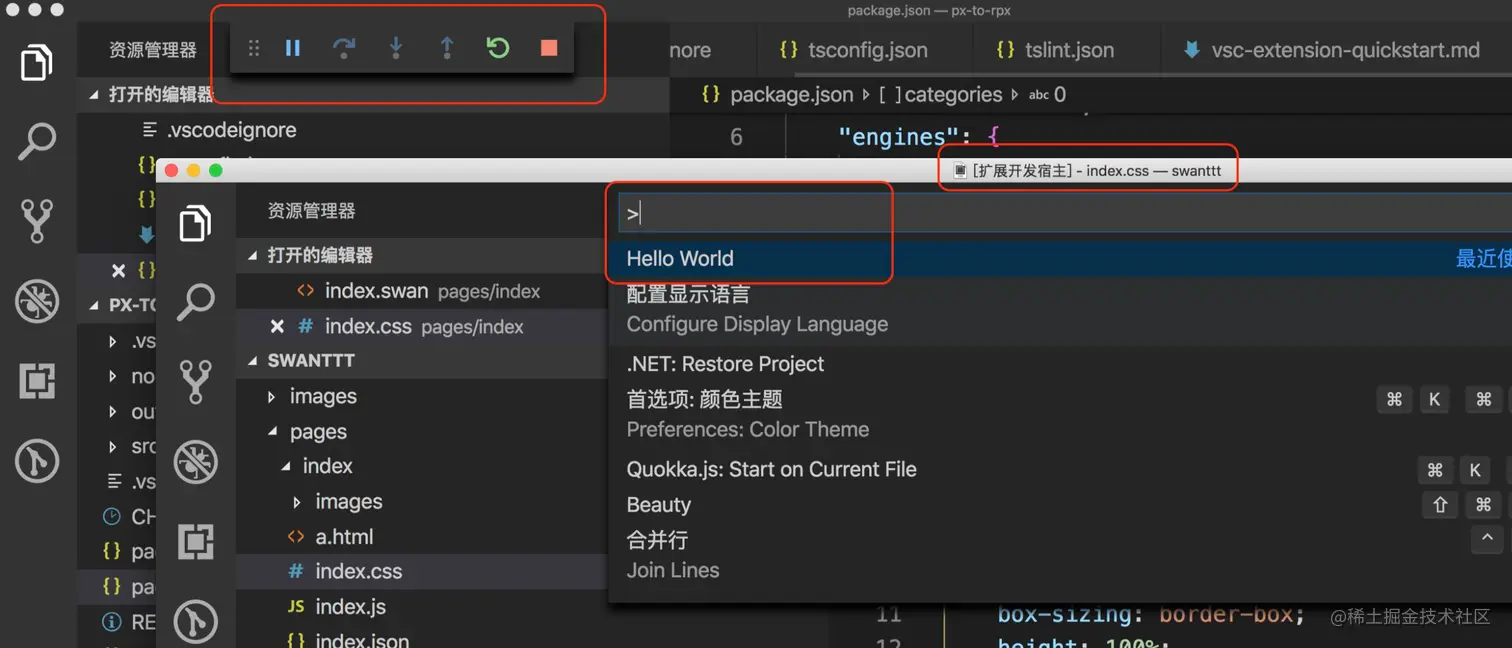Select the Beauty command
This screenshot has height=648, width=1512.
coord(1060,505)
